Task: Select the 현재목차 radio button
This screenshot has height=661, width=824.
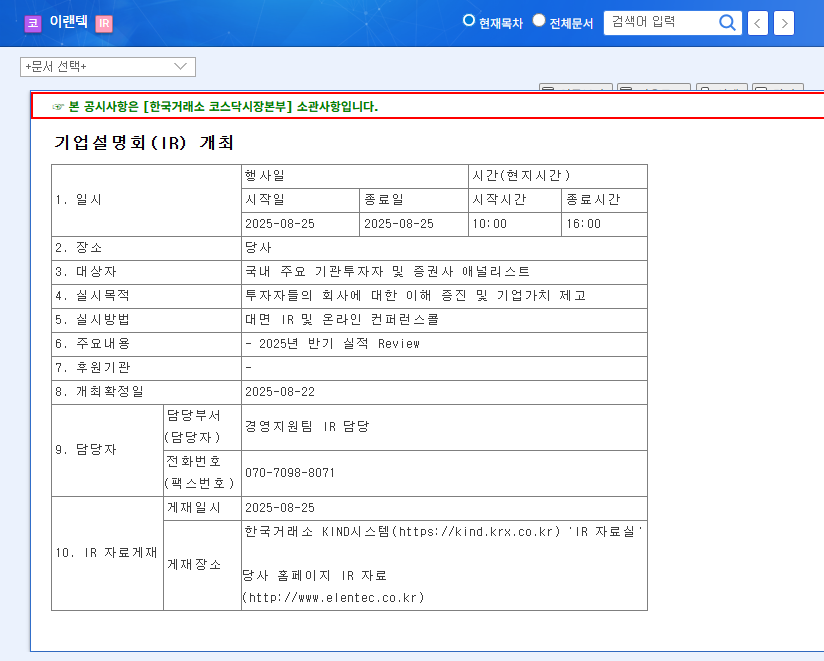Action: click(x=468, y=19)
